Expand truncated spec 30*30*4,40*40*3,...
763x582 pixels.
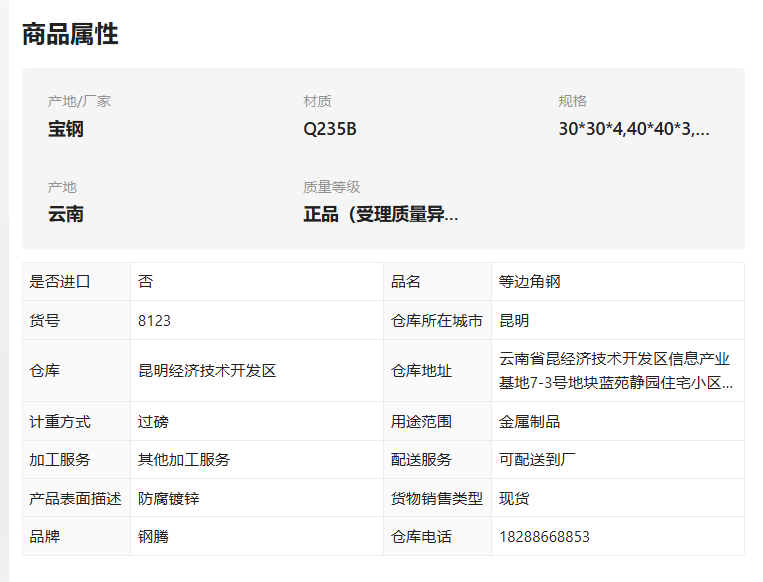[x=634, y=129]
